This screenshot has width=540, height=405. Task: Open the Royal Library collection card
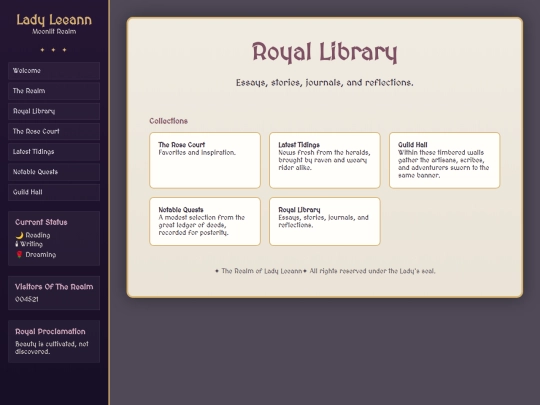click(325, 221)
